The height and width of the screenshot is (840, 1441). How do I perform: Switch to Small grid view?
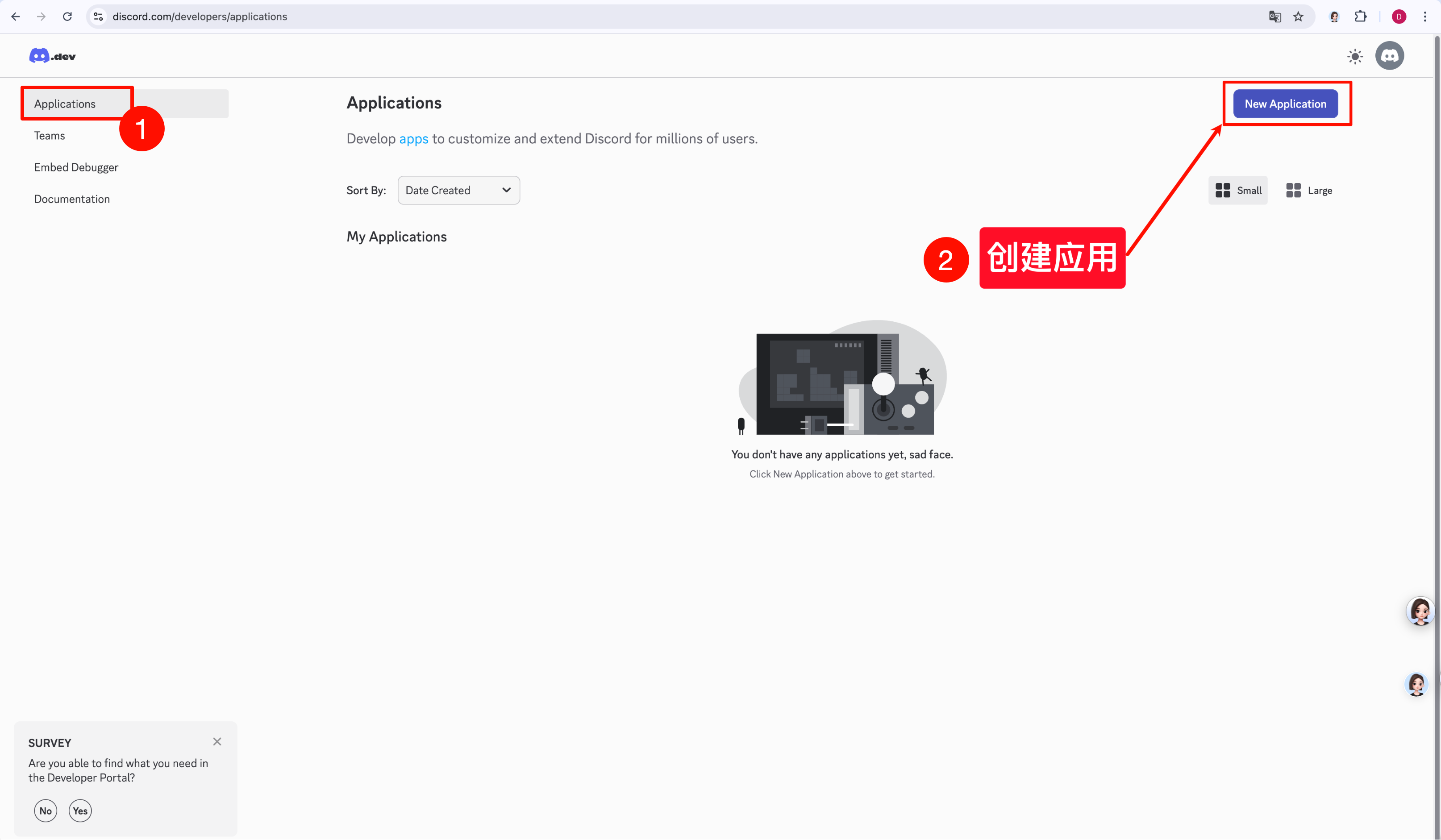click(1238, 191)
